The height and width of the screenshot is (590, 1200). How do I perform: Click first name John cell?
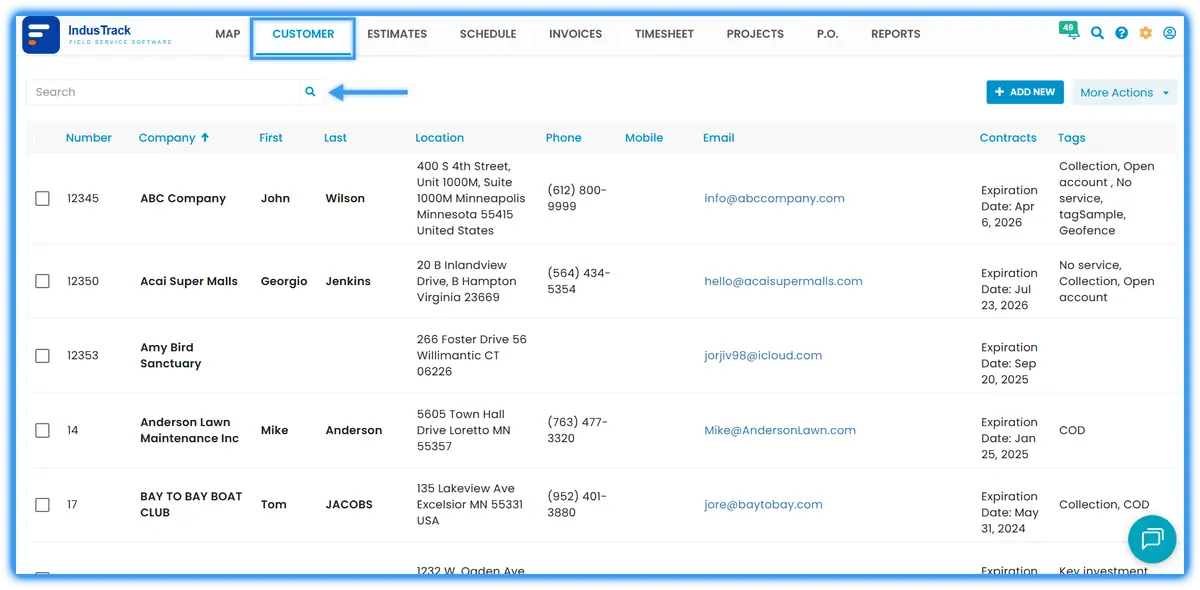275,199
